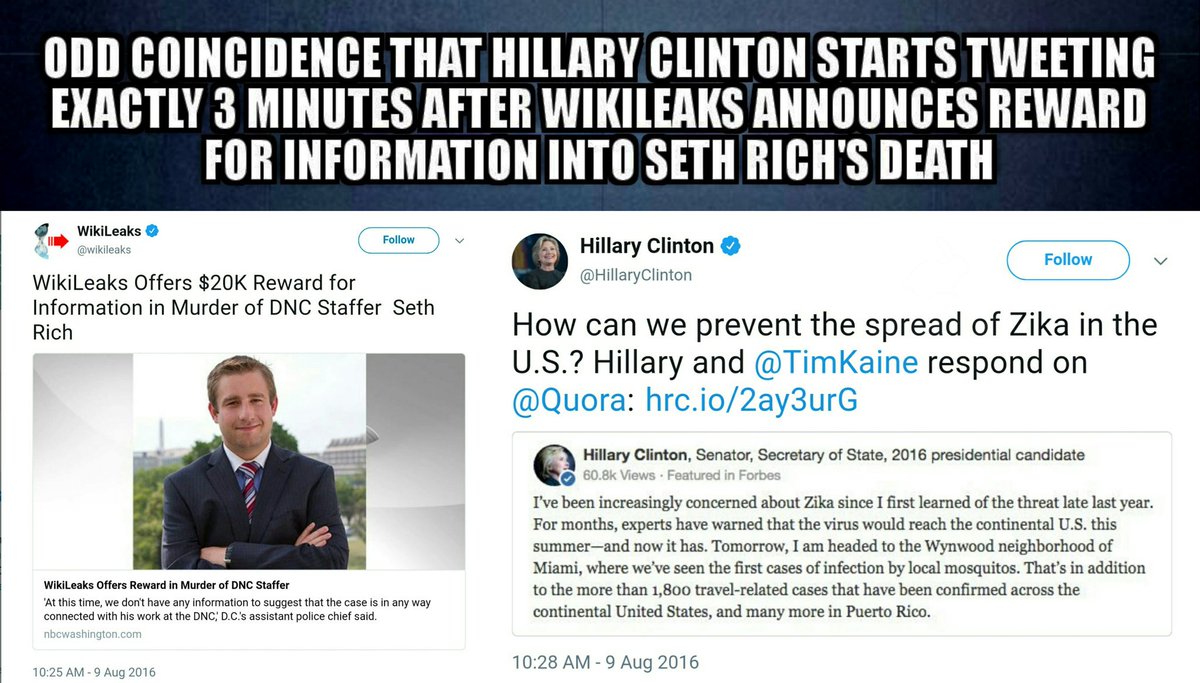Open Hillary Clinton tweet options chevron
The image size is (1200, 683).
click(x=1161, y=261)
